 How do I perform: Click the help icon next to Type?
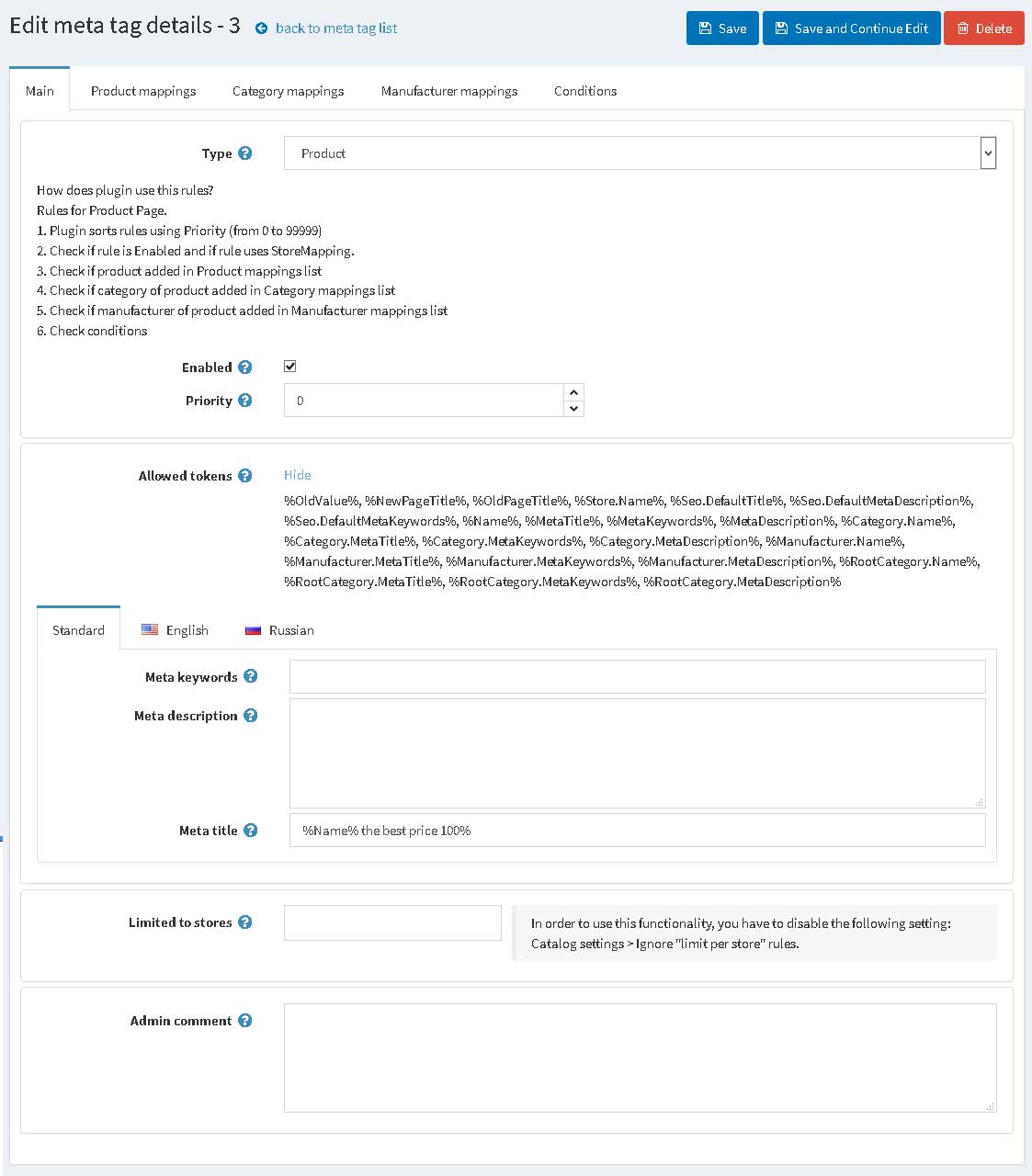click(x=245, y=153)
